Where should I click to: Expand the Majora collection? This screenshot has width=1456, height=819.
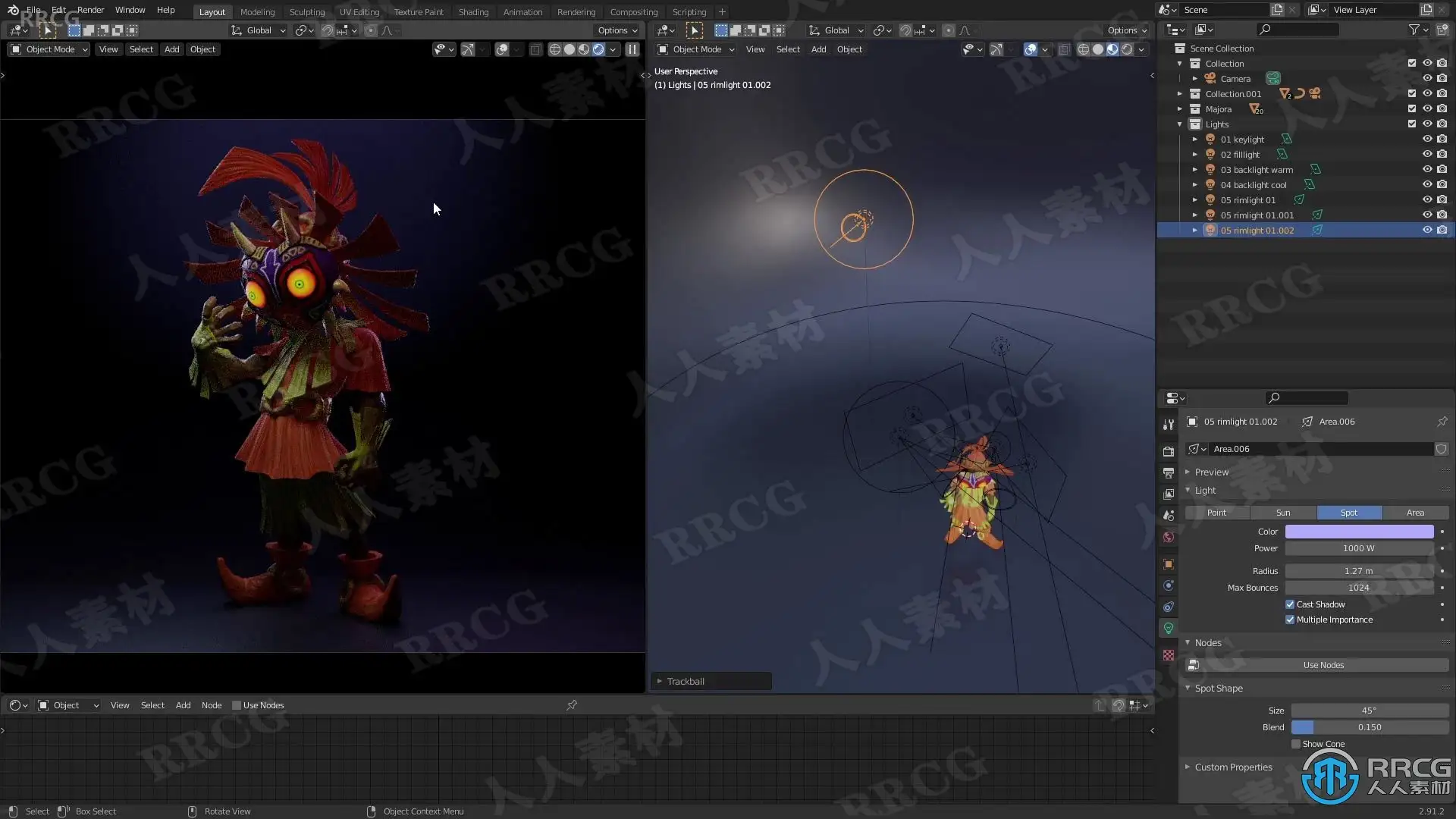pyautogui.click(x=1180, y=109)
